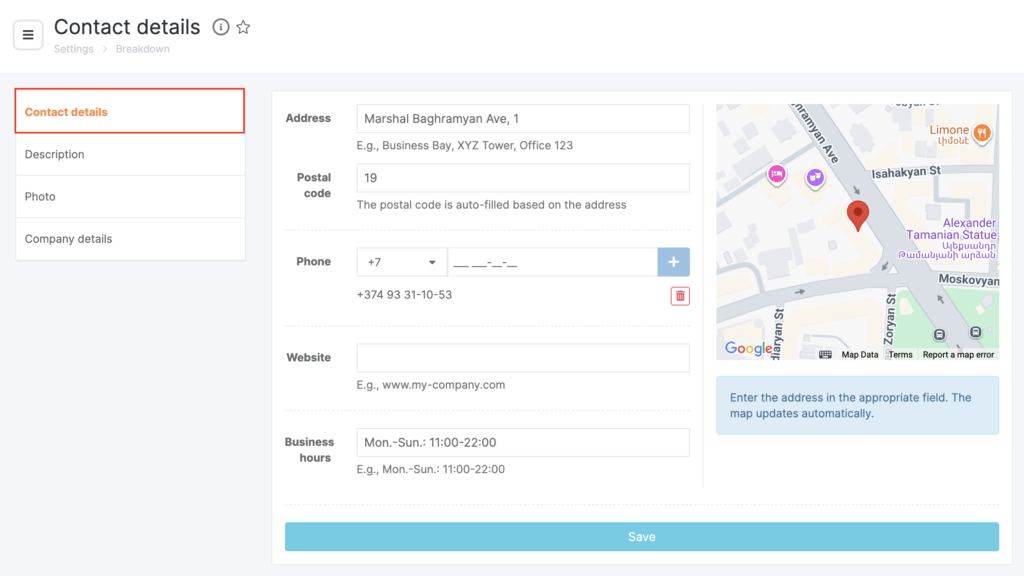1024x576 pixels.
Task: Delete the +374 93 31-10-53 phone number
Action: click(x=680, y=296)
